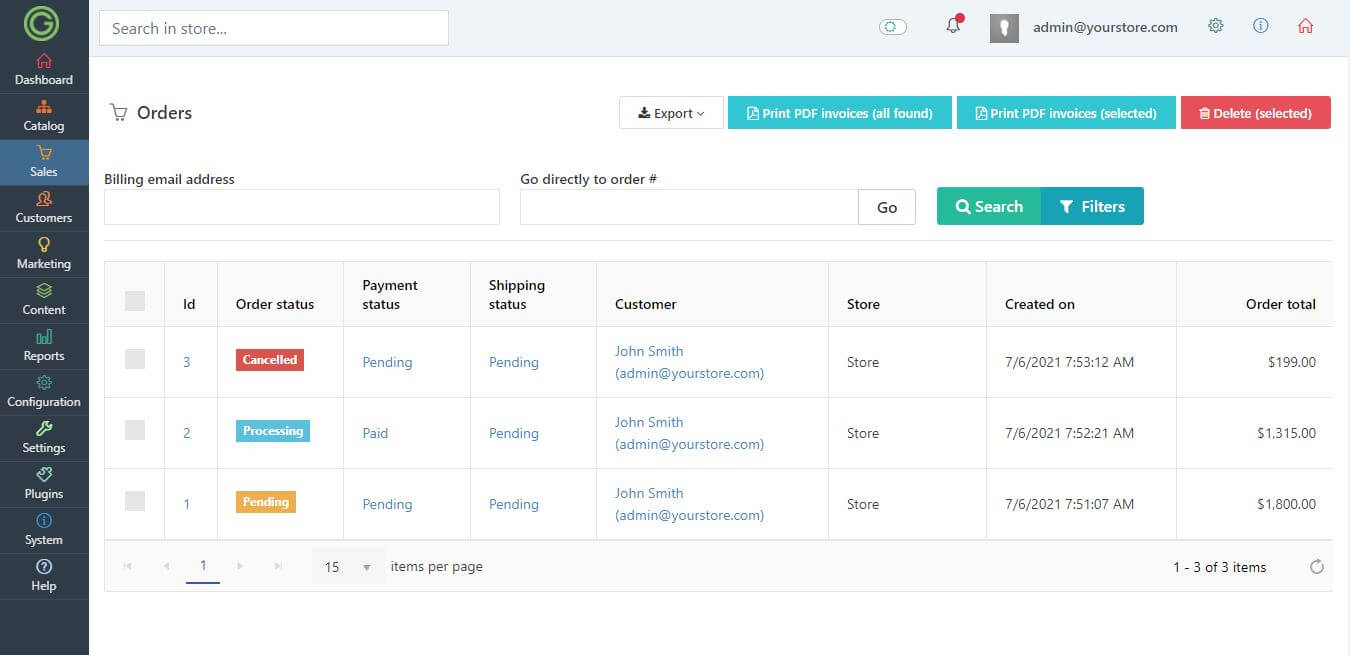Open the Settings menu in sidebar
Screen dimensions: 1350x655
coord(44,438)
